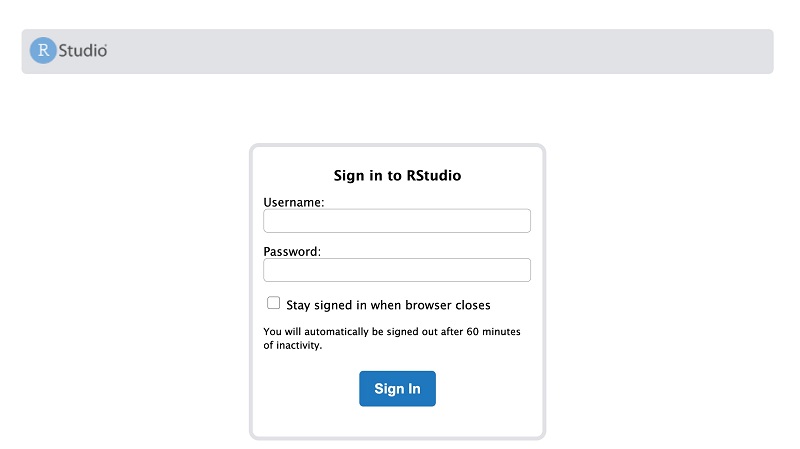Click the word "automatically" in the notice
The height and width of the screenshot is (449, 800).
click(336, 332)
